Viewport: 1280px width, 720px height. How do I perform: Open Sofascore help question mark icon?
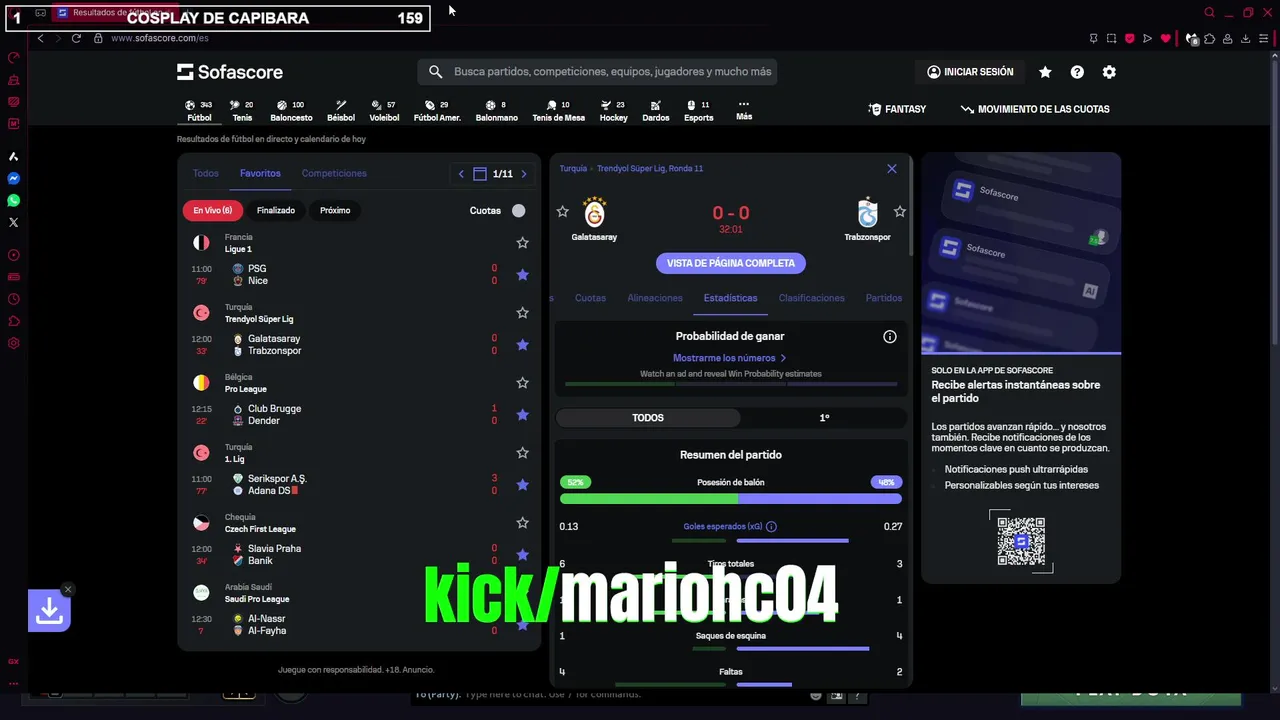[1077, 72]
